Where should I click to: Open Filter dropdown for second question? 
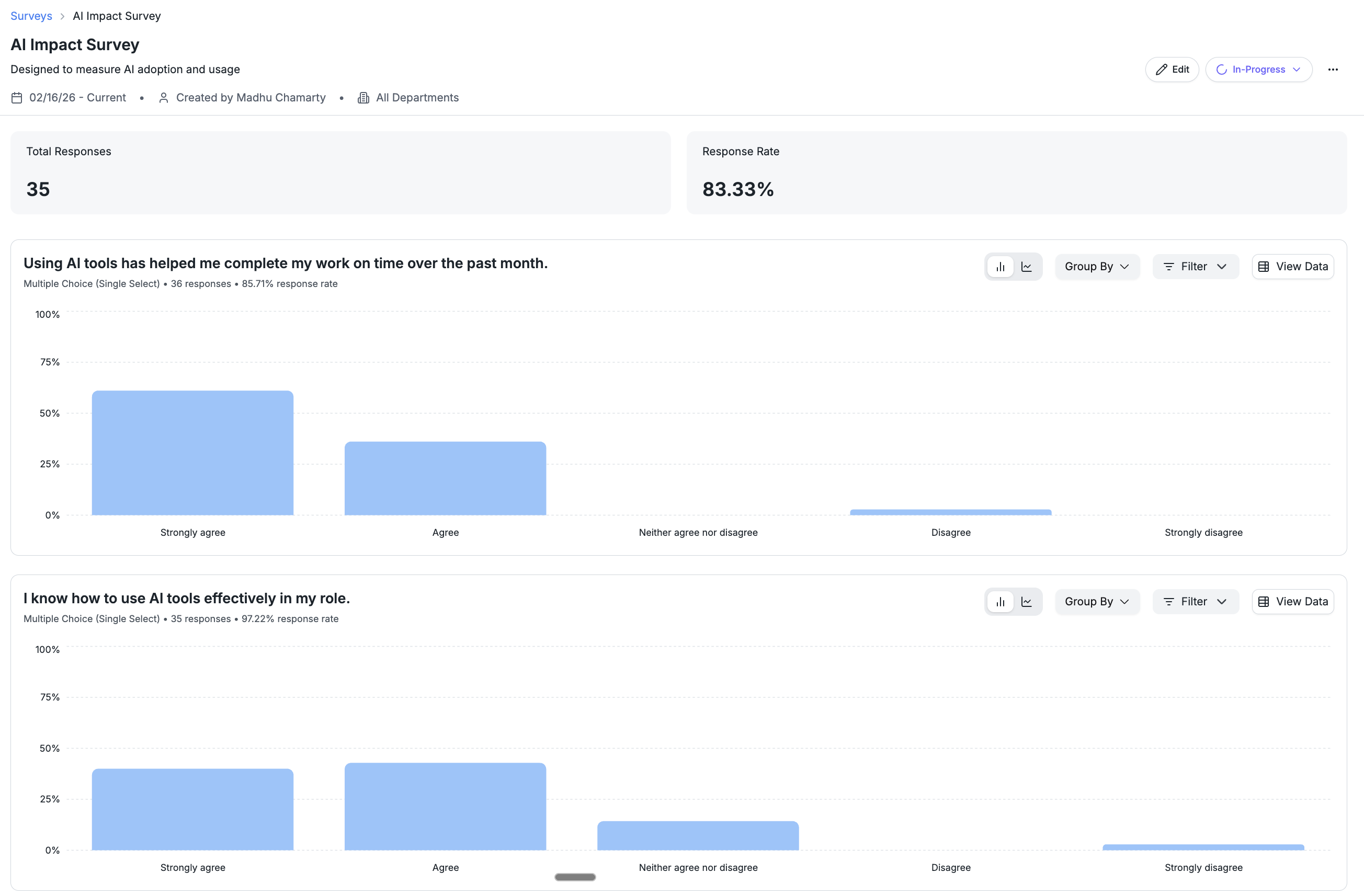[x=1195, y=602]
